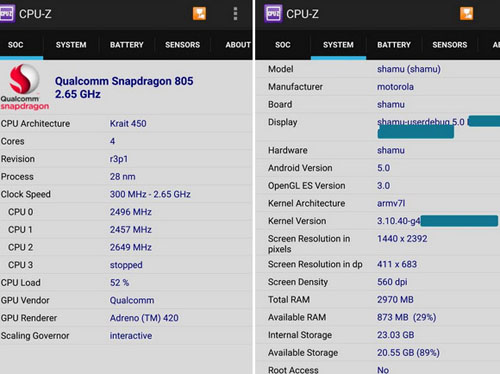Select SOC tab in left panel
This screenshot has height=374, width=500.
pos(16,45)
